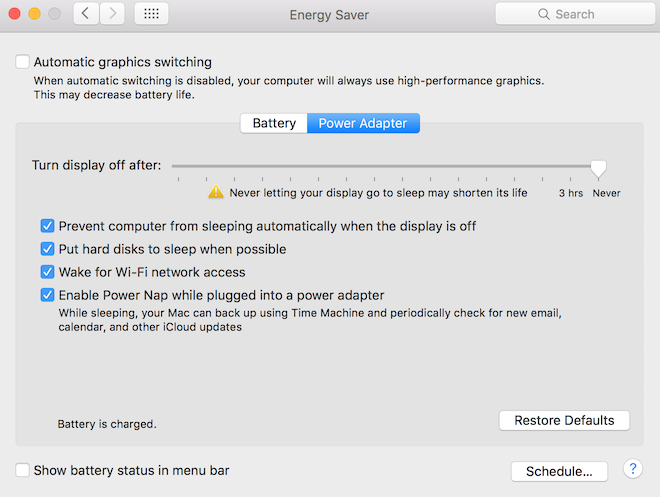Minimize window with the yellow button
660x497 pixels.
(35, 13)
